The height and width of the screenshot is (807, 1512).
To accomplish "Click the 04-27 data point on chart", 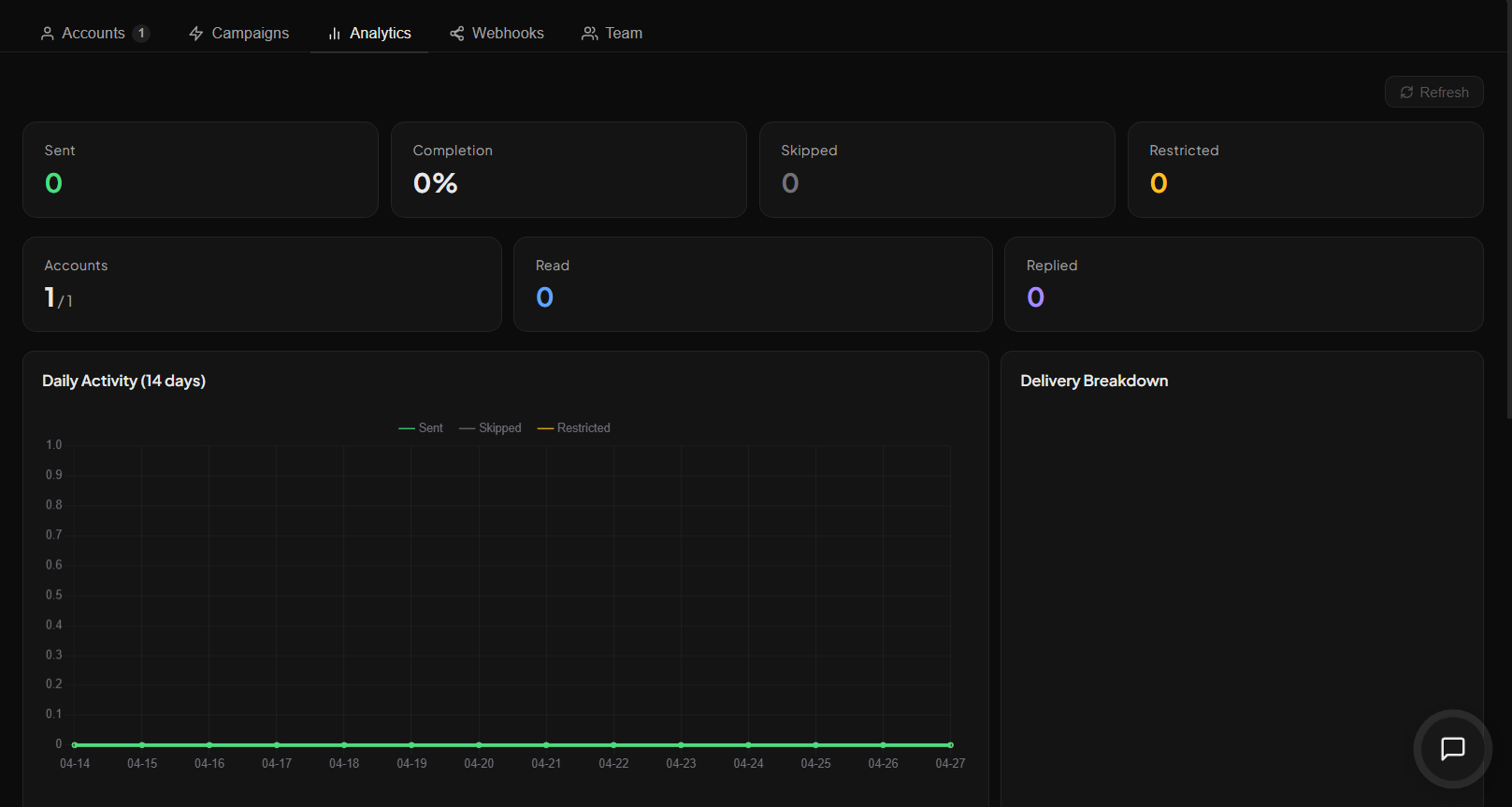I will click(950, 745).
